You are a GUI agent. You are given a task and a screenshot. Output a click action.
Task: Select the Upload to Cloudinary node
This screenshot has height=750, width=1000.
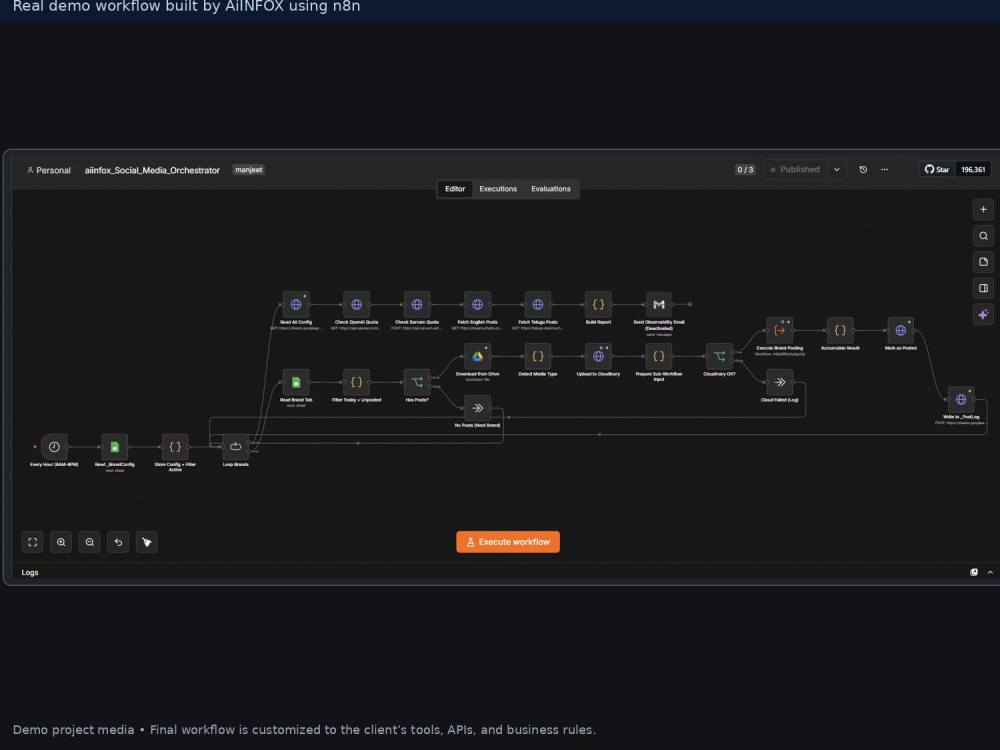(x=598, y=357)
